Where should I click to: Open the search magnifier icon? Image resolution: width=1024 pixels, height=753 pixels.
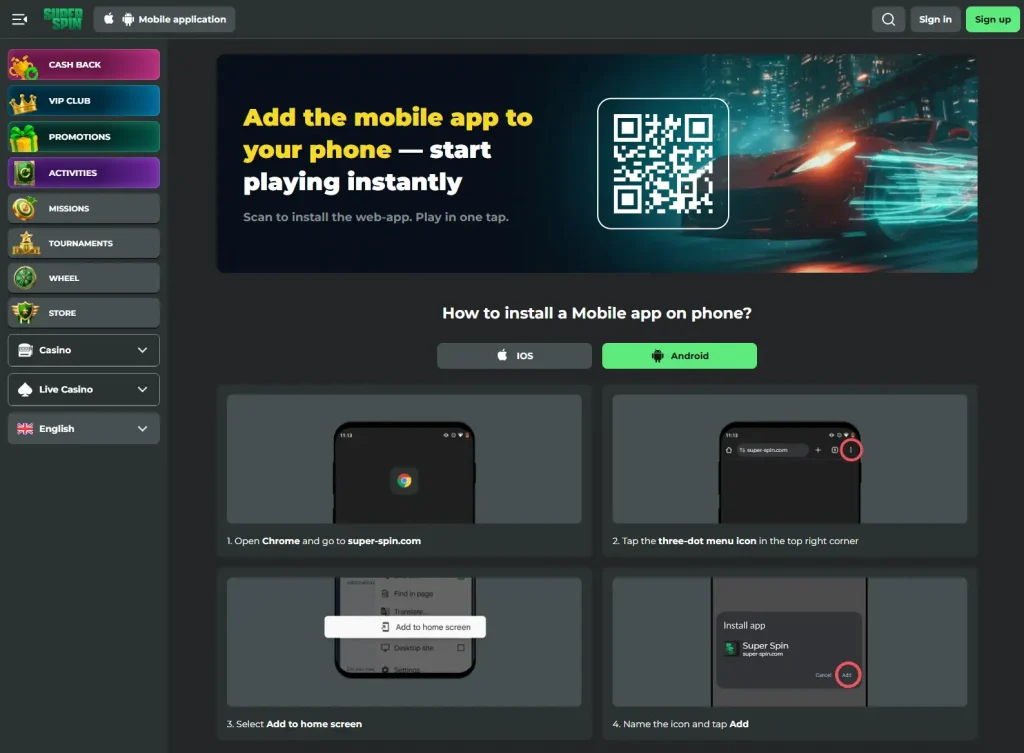[888, 20]
